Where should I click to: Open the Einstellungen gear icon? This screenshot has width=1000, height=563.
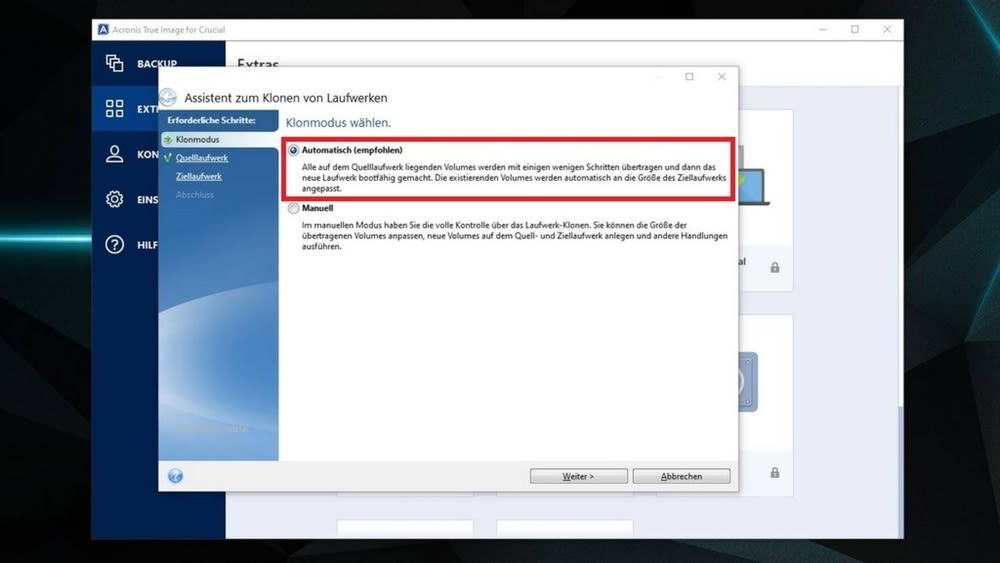115,199
